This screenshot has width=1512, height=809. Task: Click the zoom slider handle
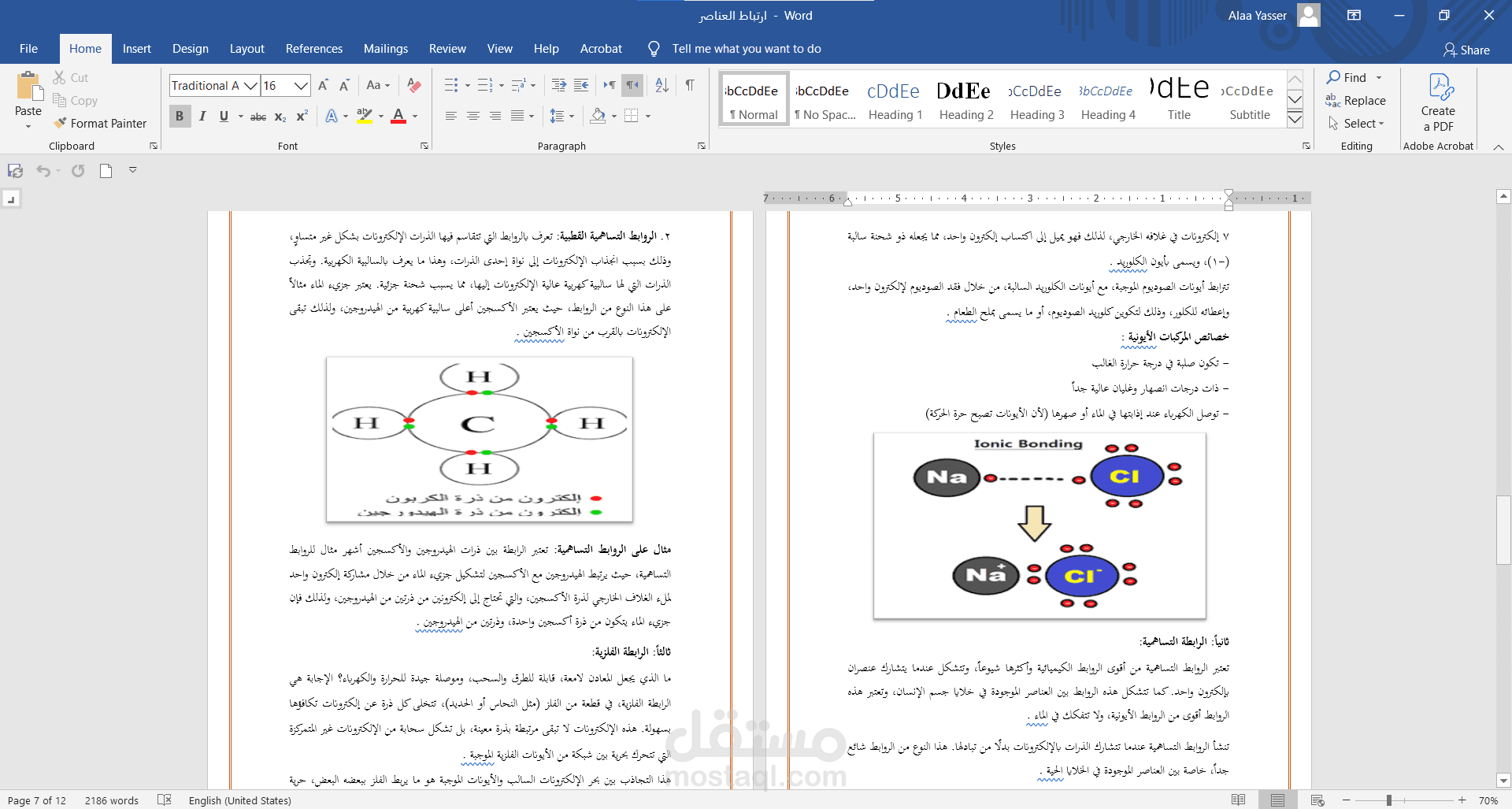tap(1388, 800)
